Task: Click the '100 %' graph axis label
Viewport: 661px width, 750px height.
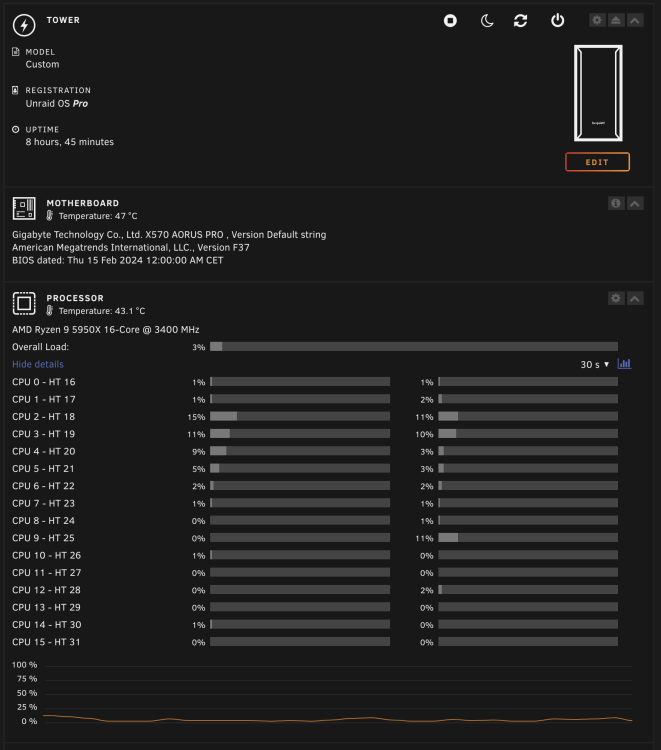Action: [x=24, y=665]
